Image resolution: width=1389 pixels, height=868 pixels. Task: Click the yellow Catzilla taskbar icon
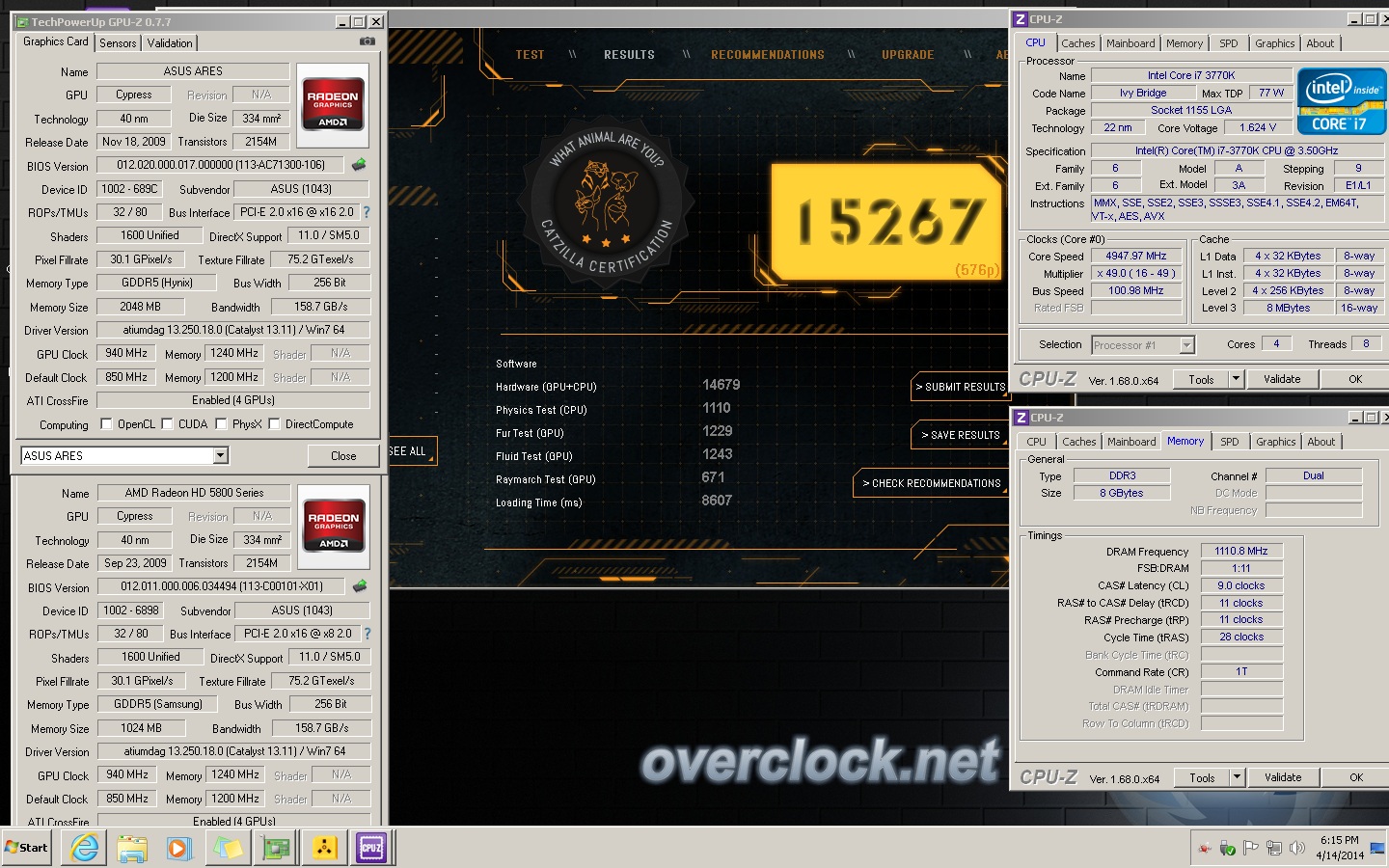click(324, 848)
